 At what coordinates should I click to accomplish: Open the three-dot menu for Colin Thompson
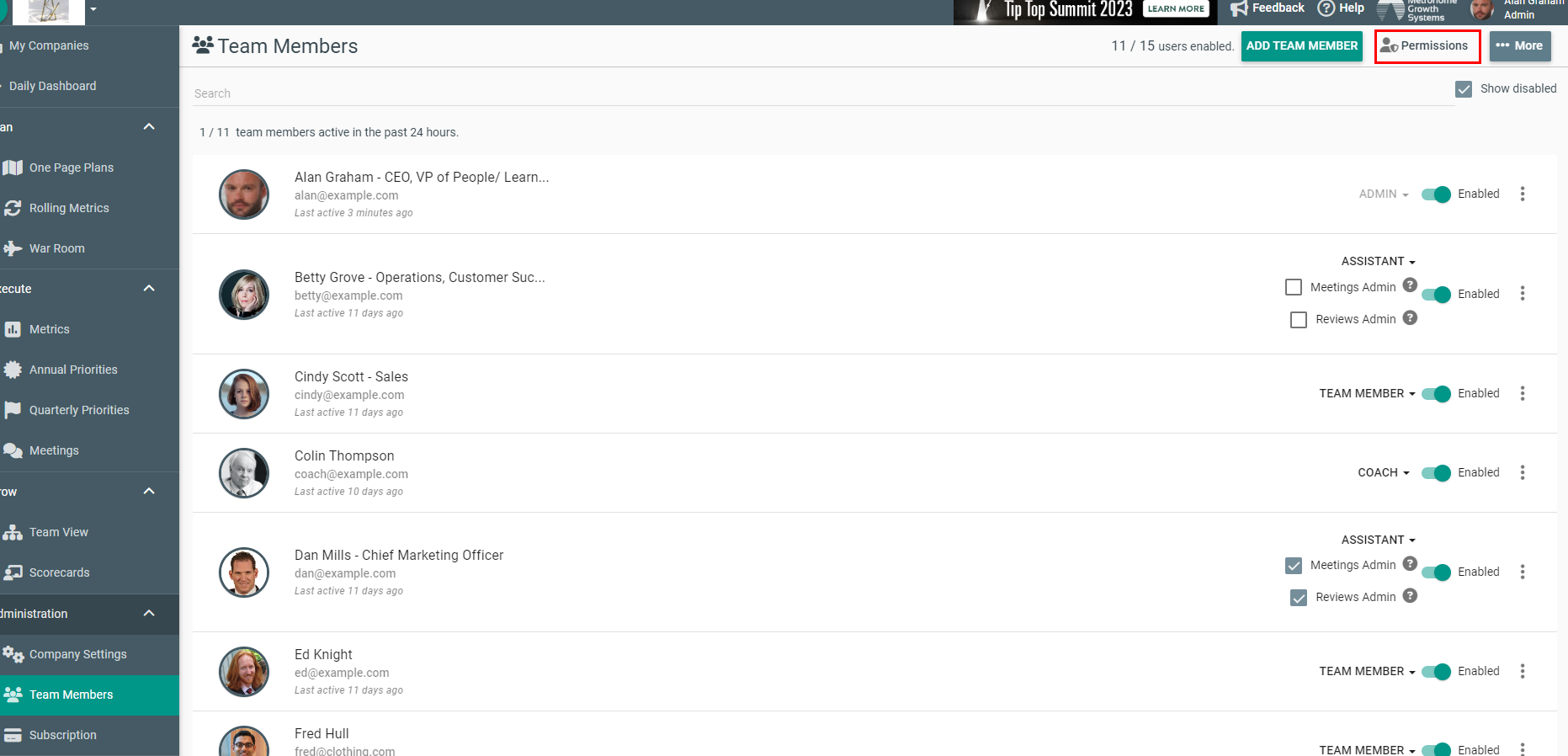click(1522, 472)
